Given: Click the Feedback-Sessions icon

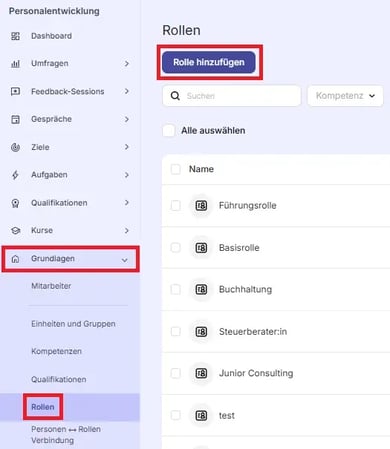Looking at the screenshot, I should coord(15,91).
